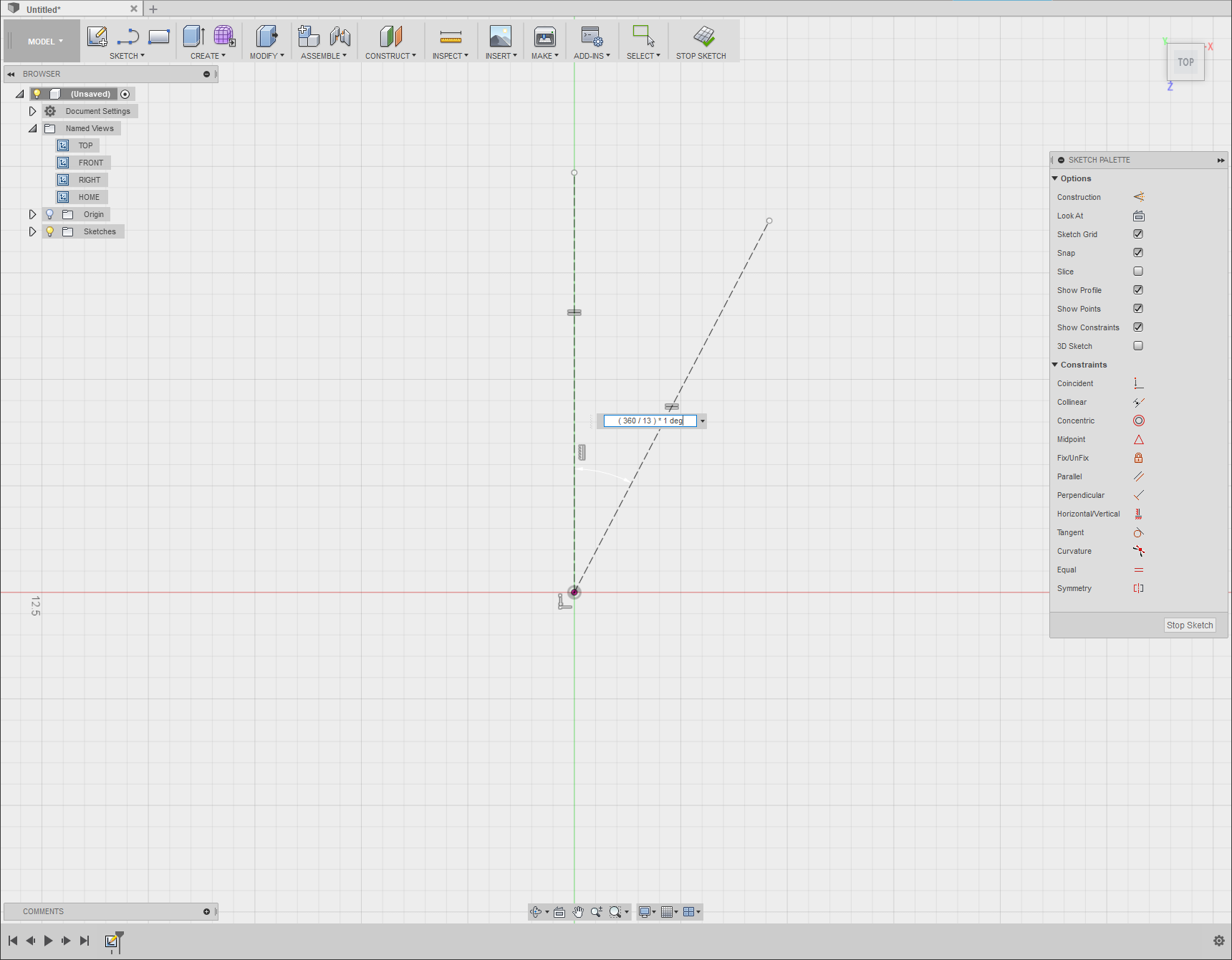This screenshot has width=1232, height=960.
Task: Uncheck the Sketch Grid checkbox
Action: [x=1138, y=234]
